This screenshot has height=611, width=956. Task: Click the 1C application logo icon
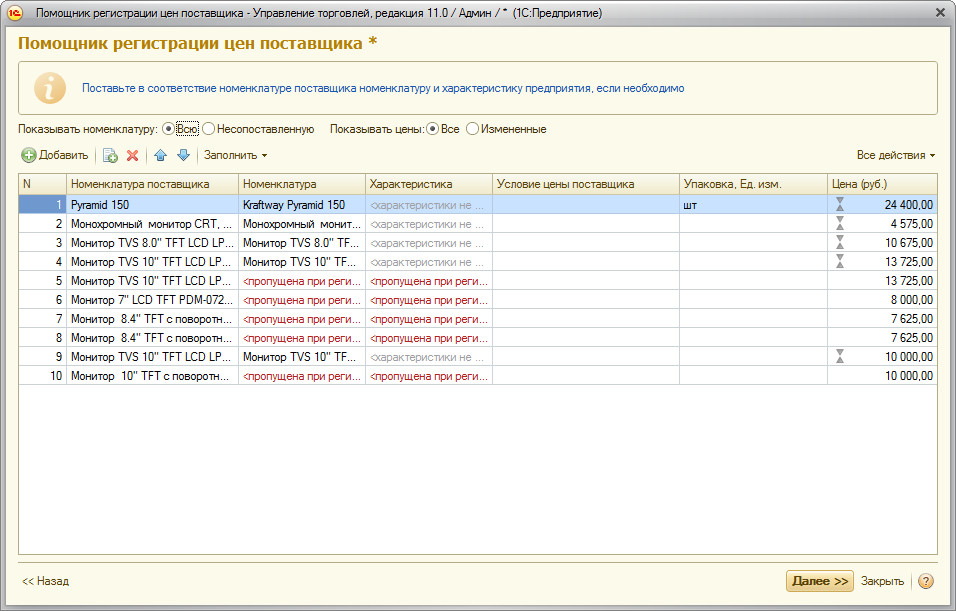tap(15, 13)
